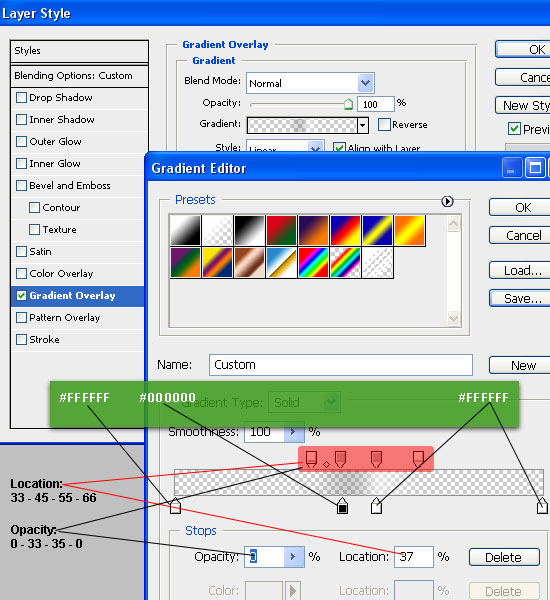
Task: Click the Delete stop button
Action: coord(504,557)
